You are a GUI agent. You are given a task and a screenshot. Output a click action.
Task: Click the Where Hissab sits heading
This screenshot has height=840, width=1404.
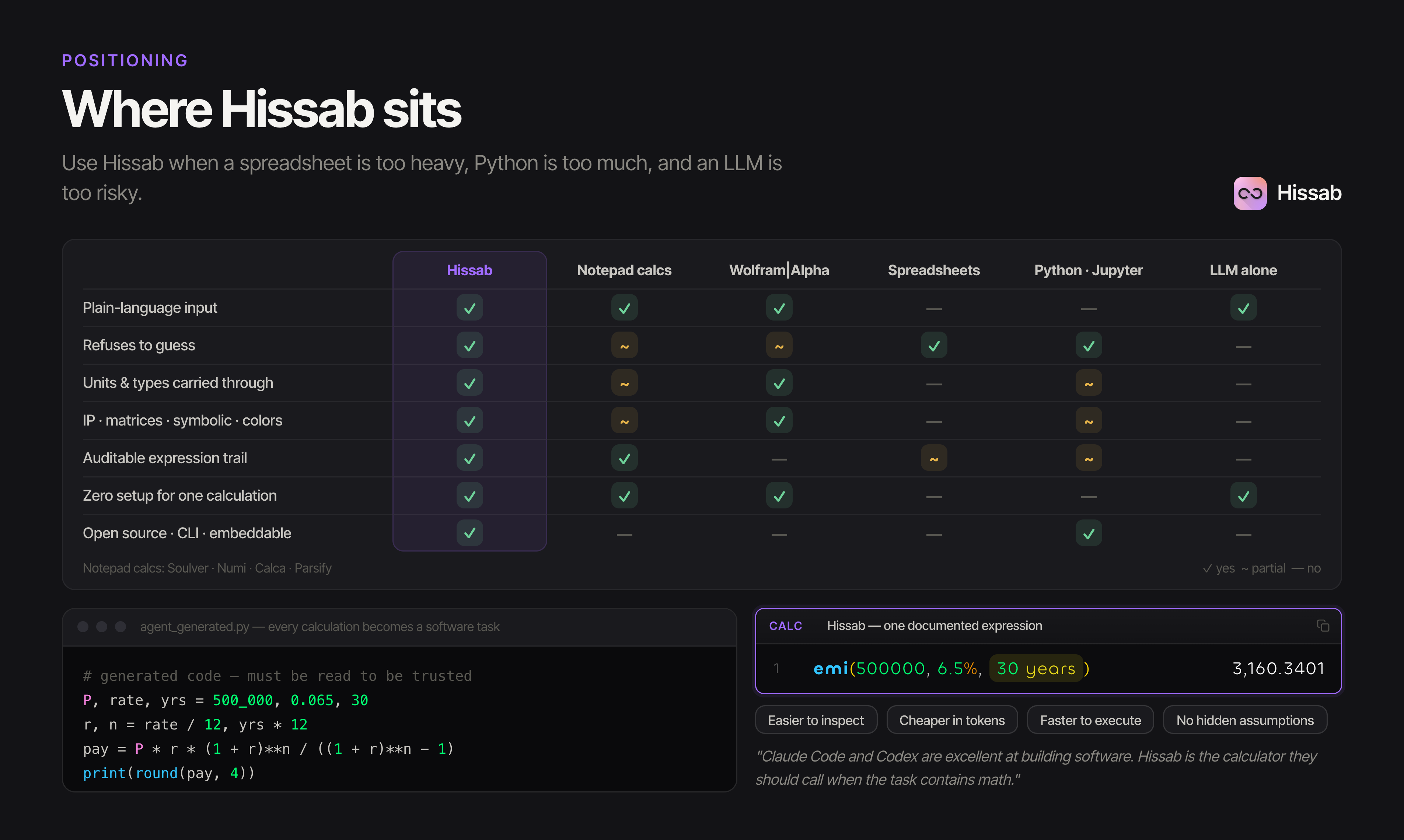pyautogui.click(x=262, y=109)
